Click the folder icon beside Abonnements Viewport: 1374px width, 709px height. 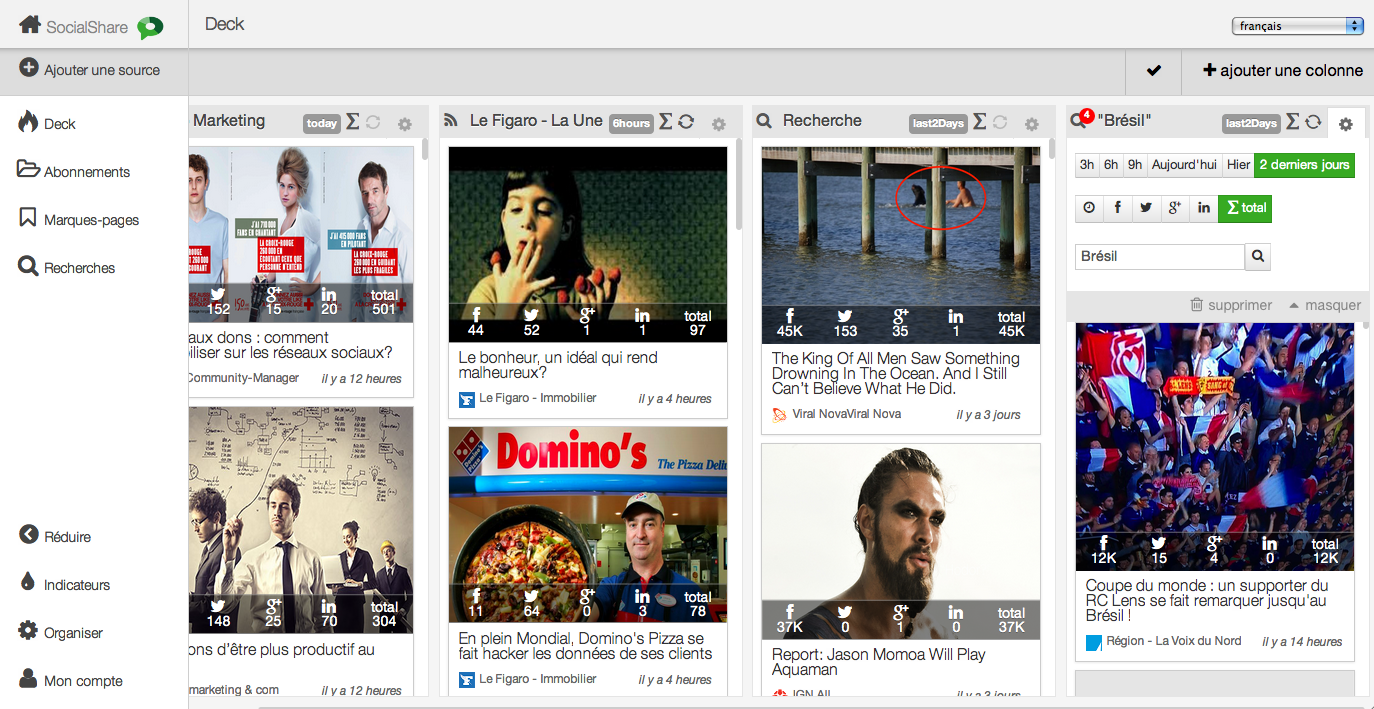click(29, 169)
